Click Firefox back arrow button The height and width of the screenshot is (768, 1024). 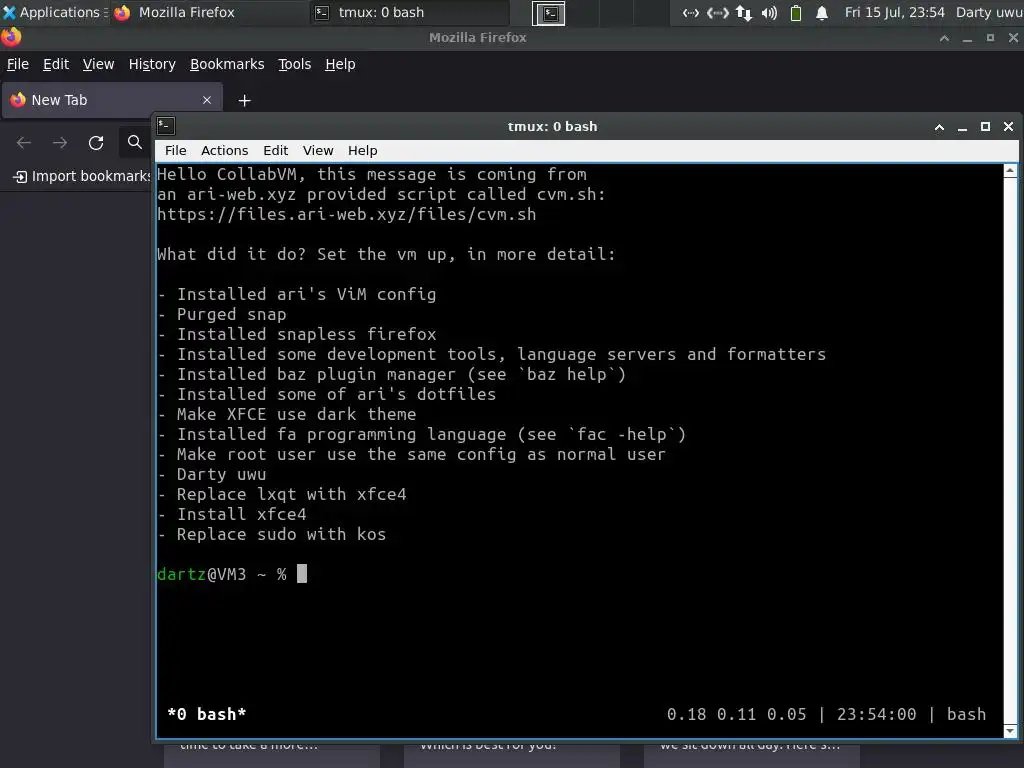[24, 142]
